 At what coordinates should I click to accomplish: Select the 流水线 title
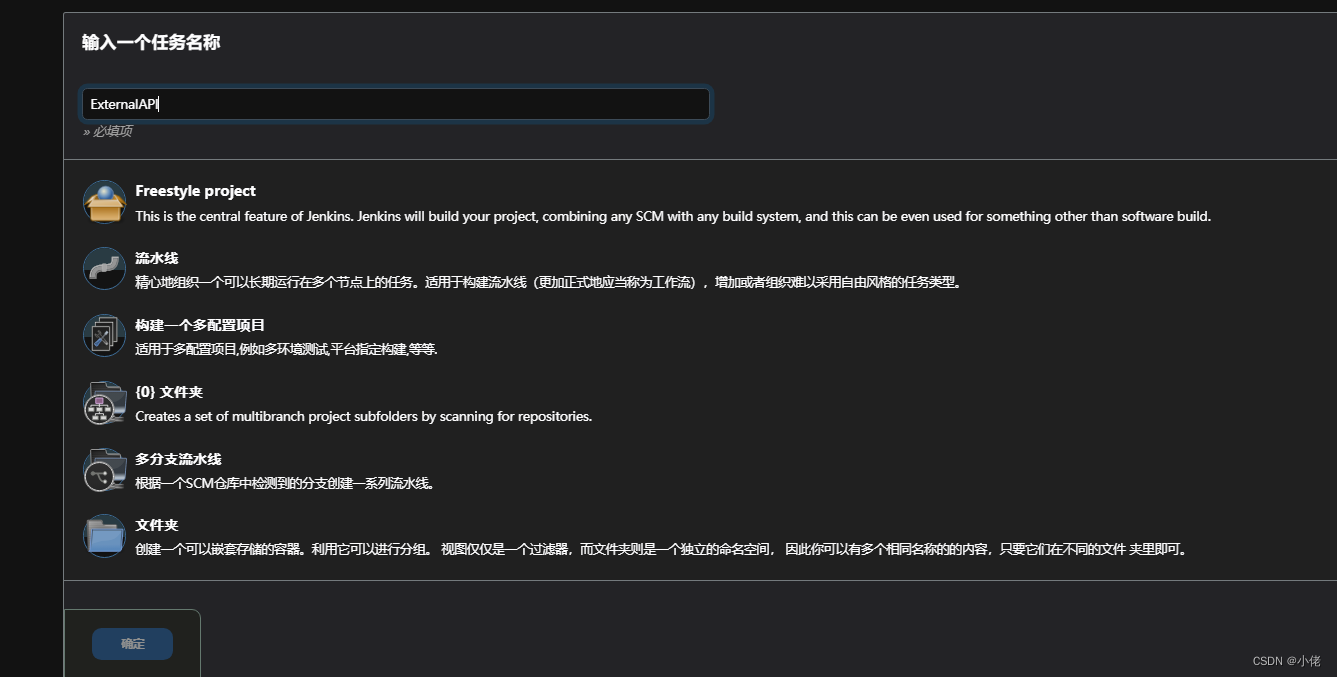pyautogui.click(x=157, y=258)
